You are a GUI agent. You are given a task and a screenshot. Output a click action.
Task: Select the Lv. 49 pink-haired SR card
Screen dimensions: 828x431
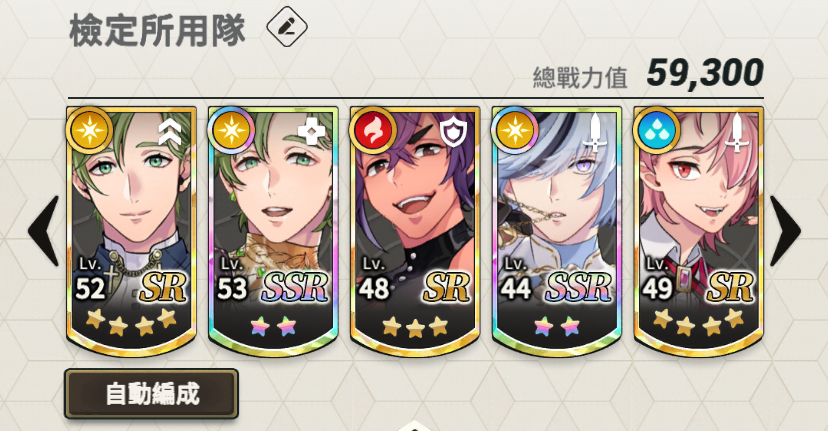coord(698,231)
